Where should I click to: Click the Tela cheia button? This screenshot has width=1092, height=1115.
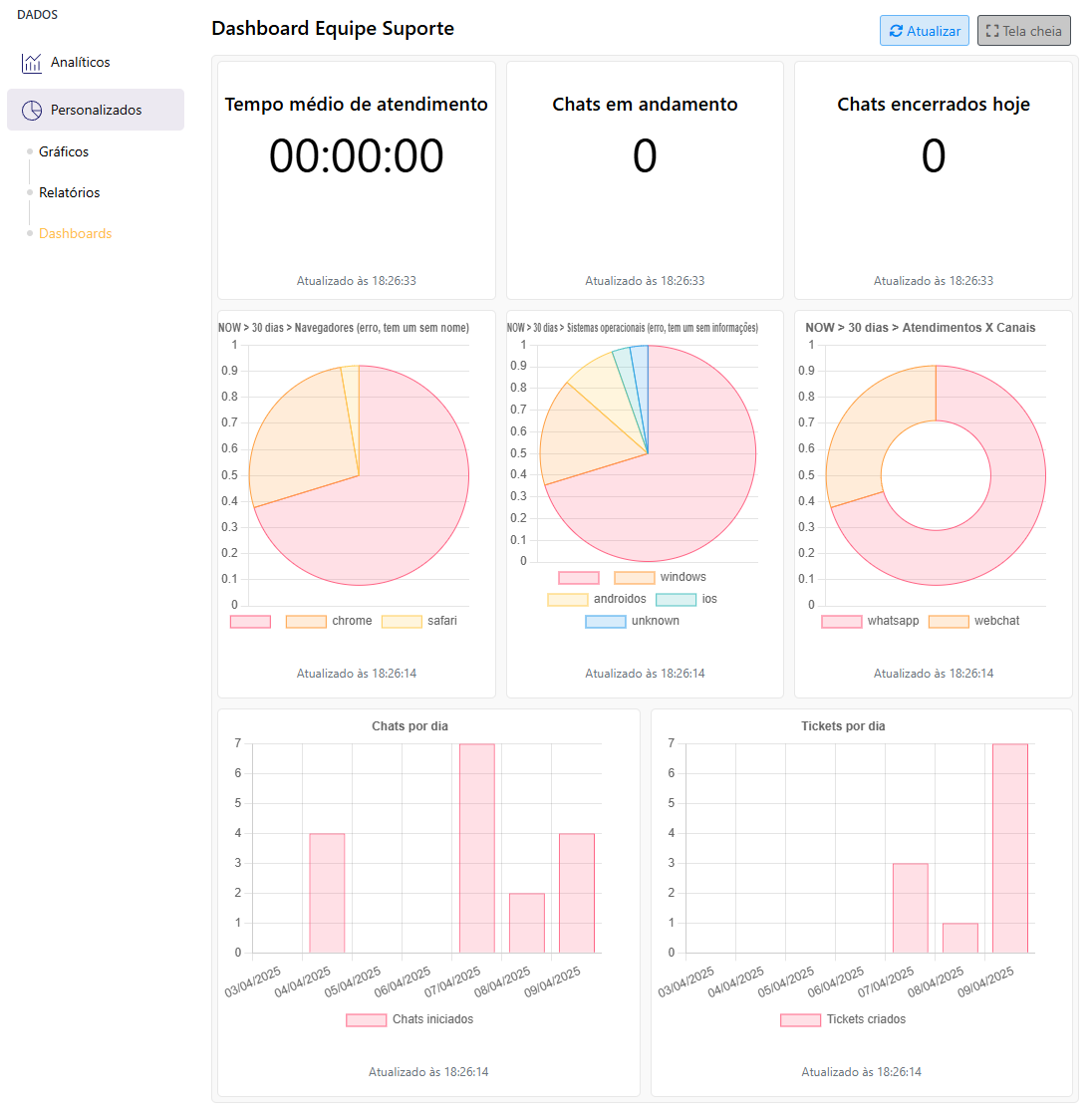pos(1024,31)
